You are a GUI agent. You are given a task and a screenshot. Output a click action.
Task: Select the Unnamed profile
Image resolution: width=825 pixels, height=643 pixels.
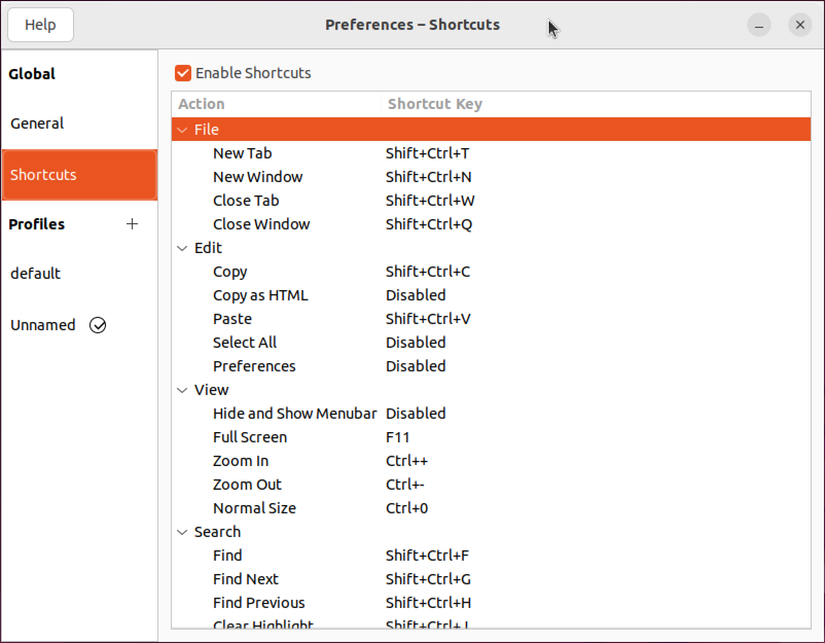point(42,324)
